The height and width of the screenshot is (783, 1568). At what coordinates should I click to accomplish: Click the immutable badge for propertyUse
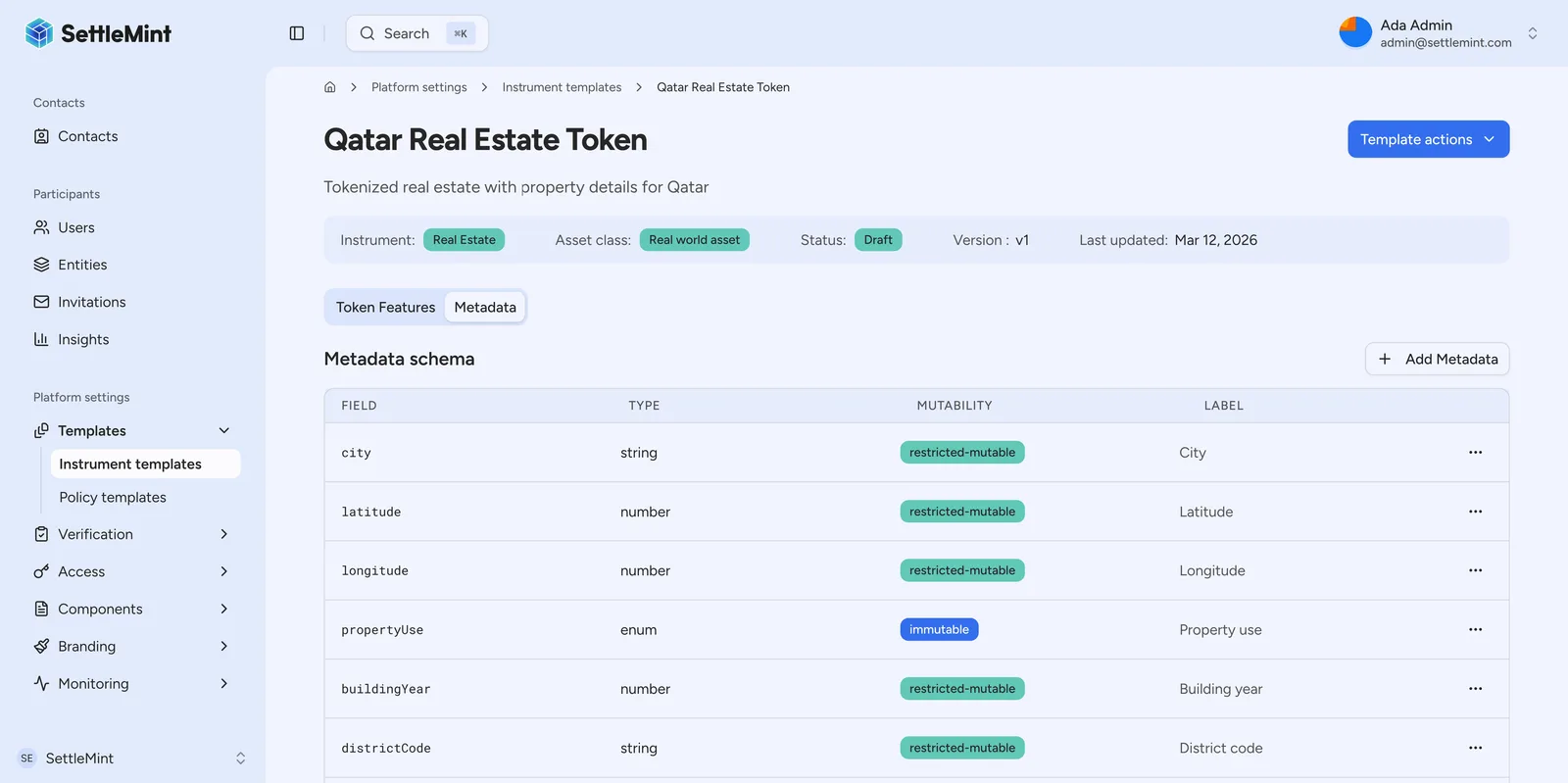tap(939, 629)
